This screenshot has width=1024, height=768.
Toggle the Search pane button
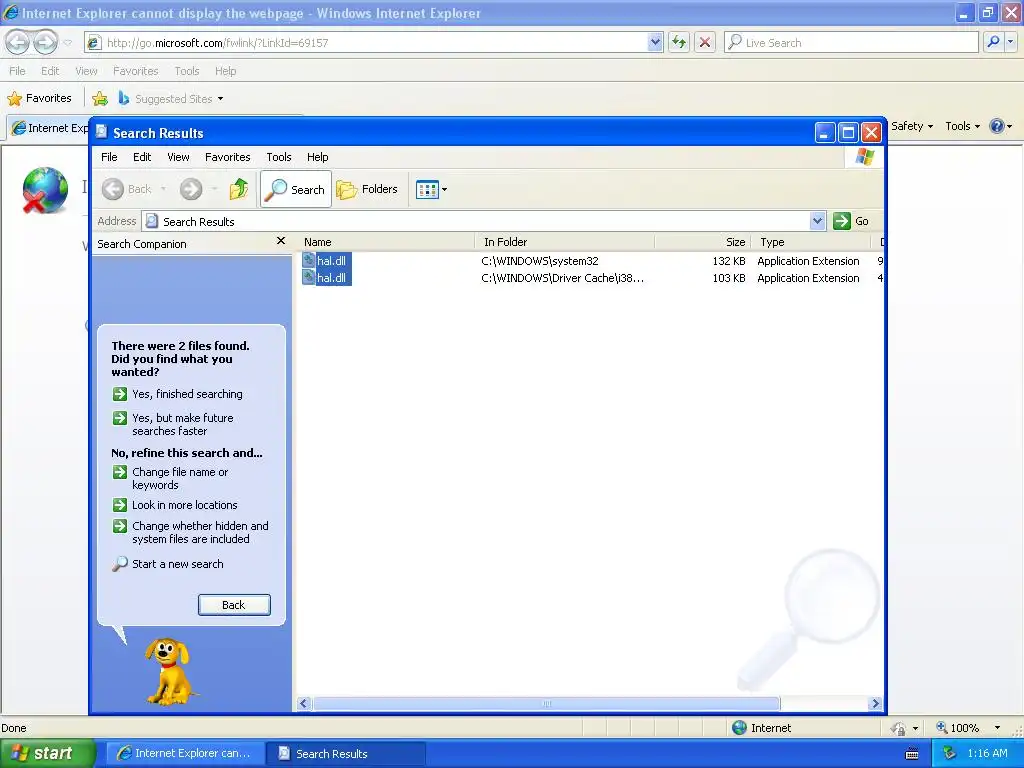(x=296, y=189)
